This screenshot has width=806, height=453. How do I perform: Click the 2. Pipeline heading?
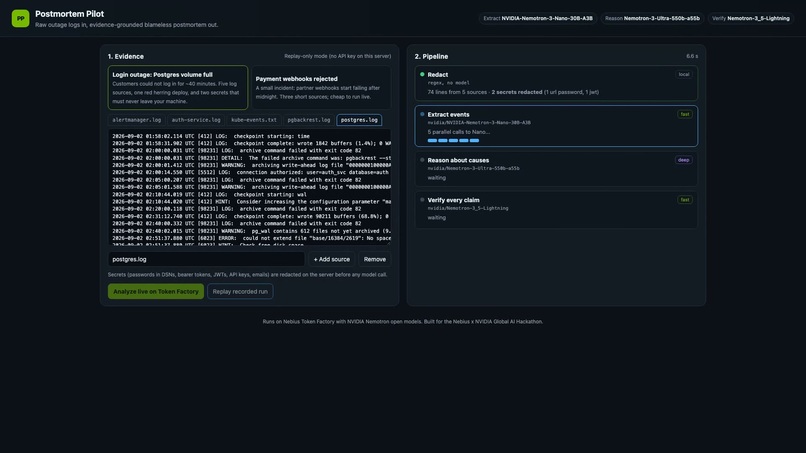(431, 57)
